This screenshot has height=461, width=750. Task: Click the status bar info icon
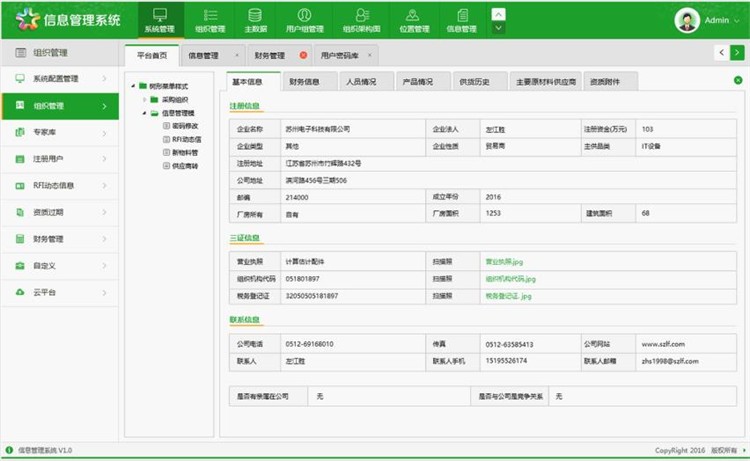click(x=9, y=450)
